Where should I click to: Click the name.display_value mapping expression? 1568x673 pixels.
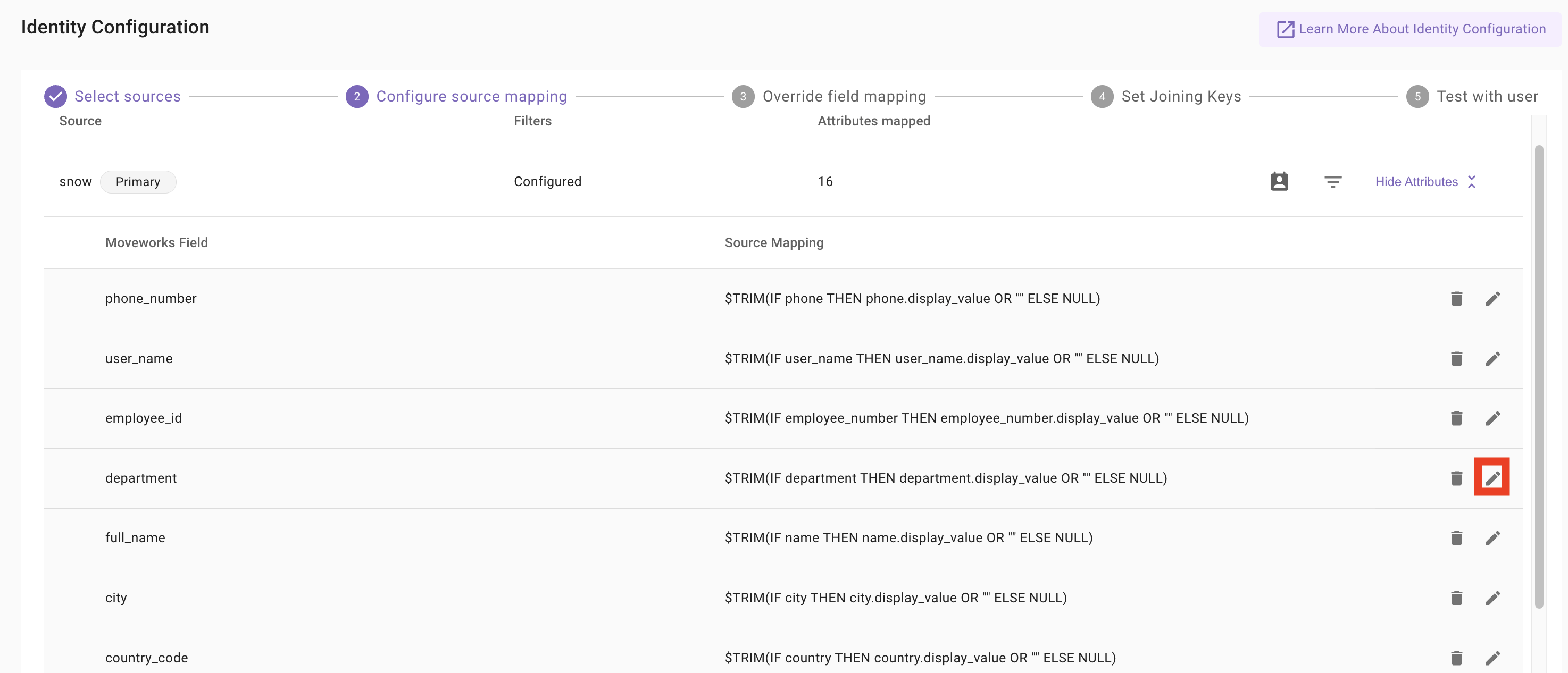(909, 538)
